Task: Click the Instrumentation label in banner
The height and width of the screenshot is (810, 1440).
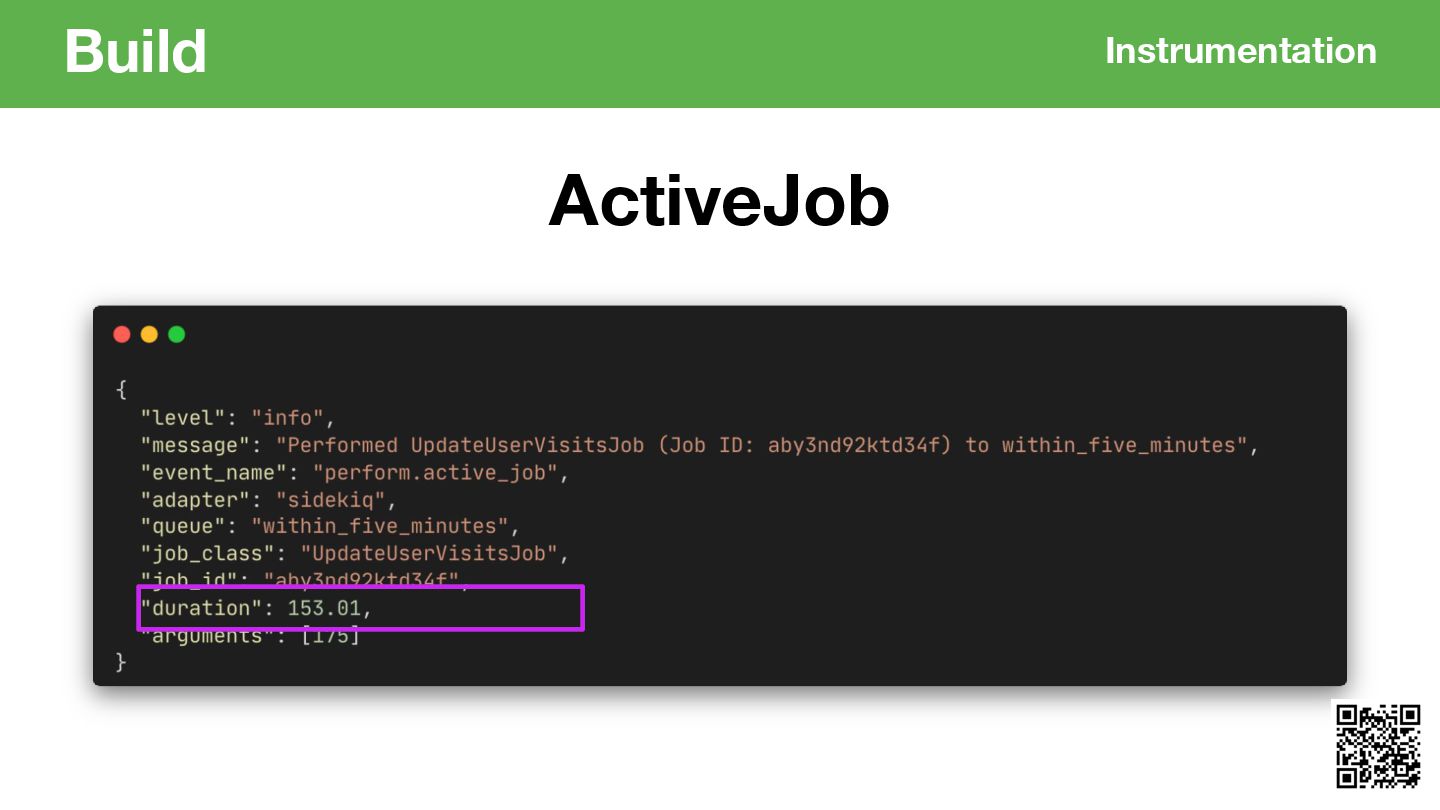Action: coord(1240,50)
